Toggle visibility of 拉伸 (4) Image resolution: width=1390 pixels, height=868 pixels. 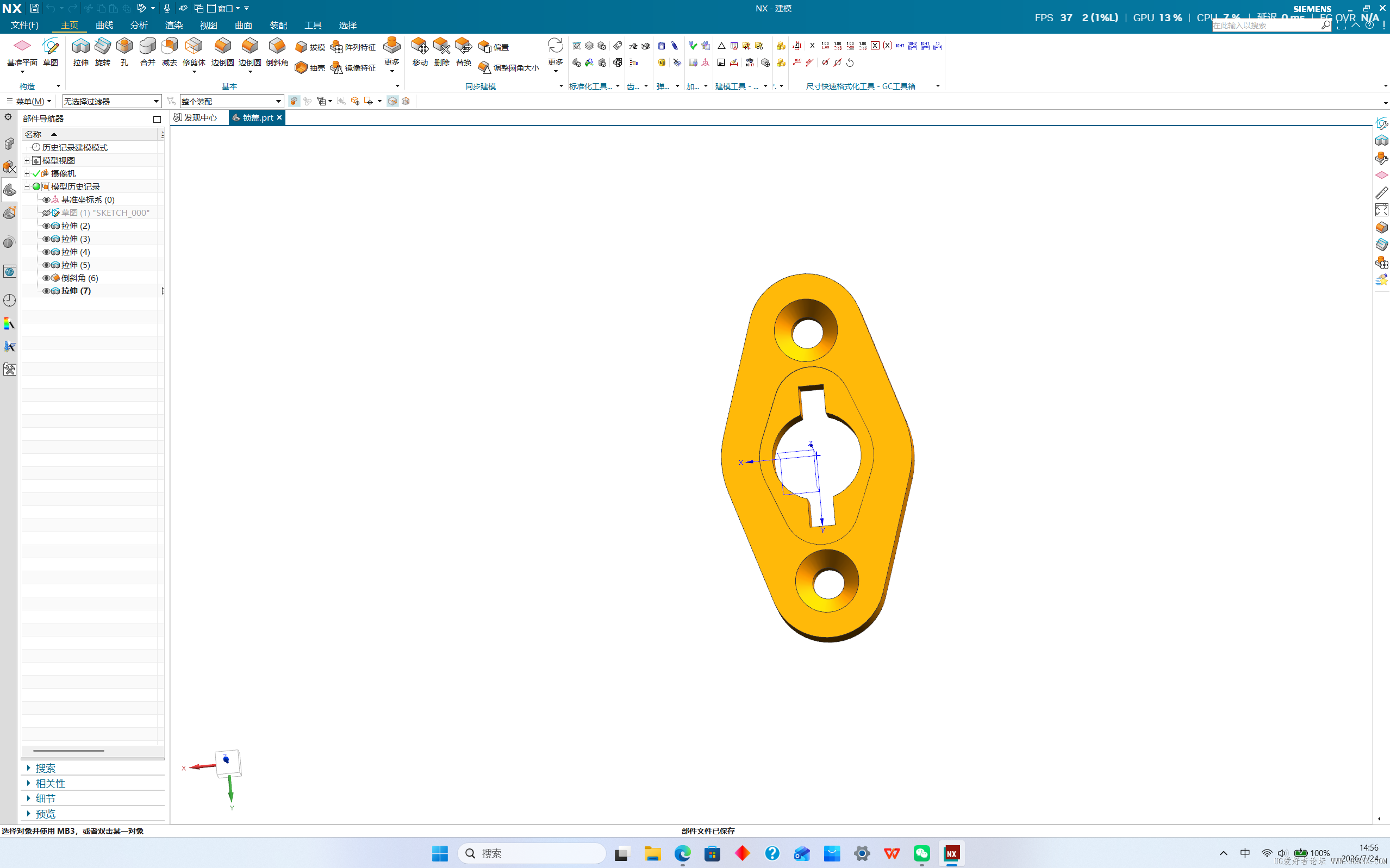click(47, 252)
